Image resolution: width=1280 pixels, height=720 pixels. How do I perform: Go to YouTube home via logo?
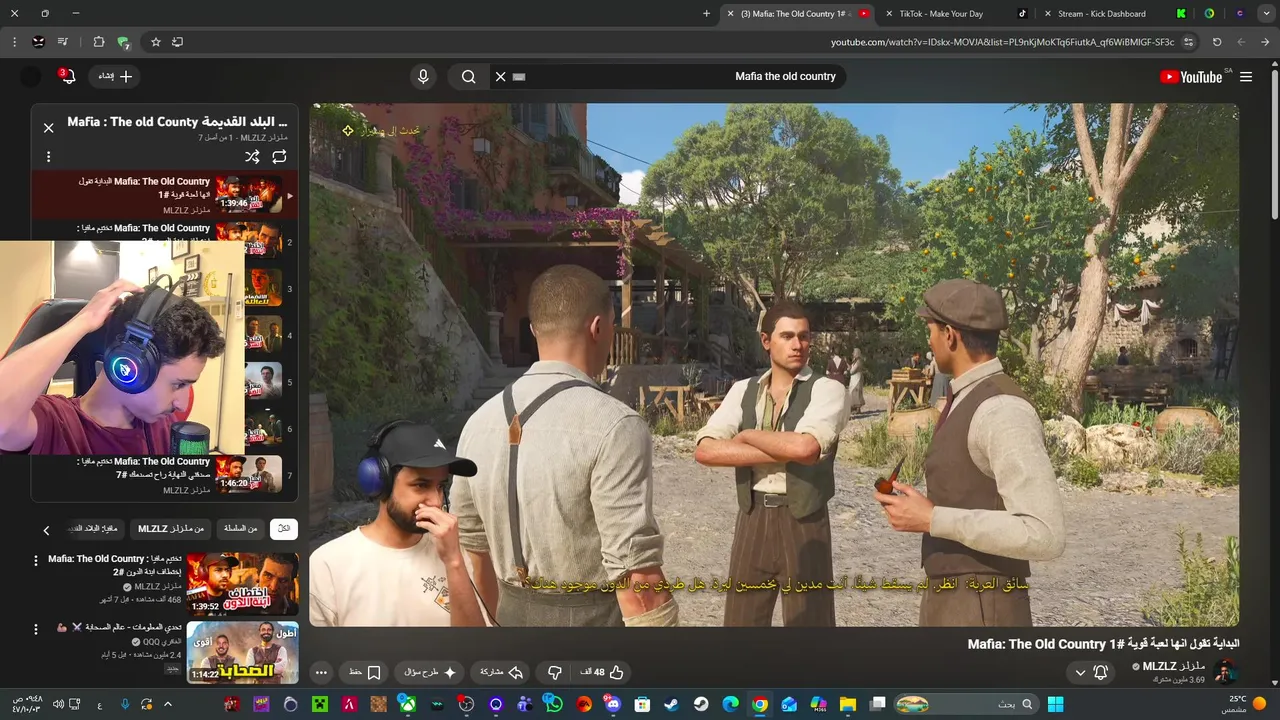(x=1191, y=77)
